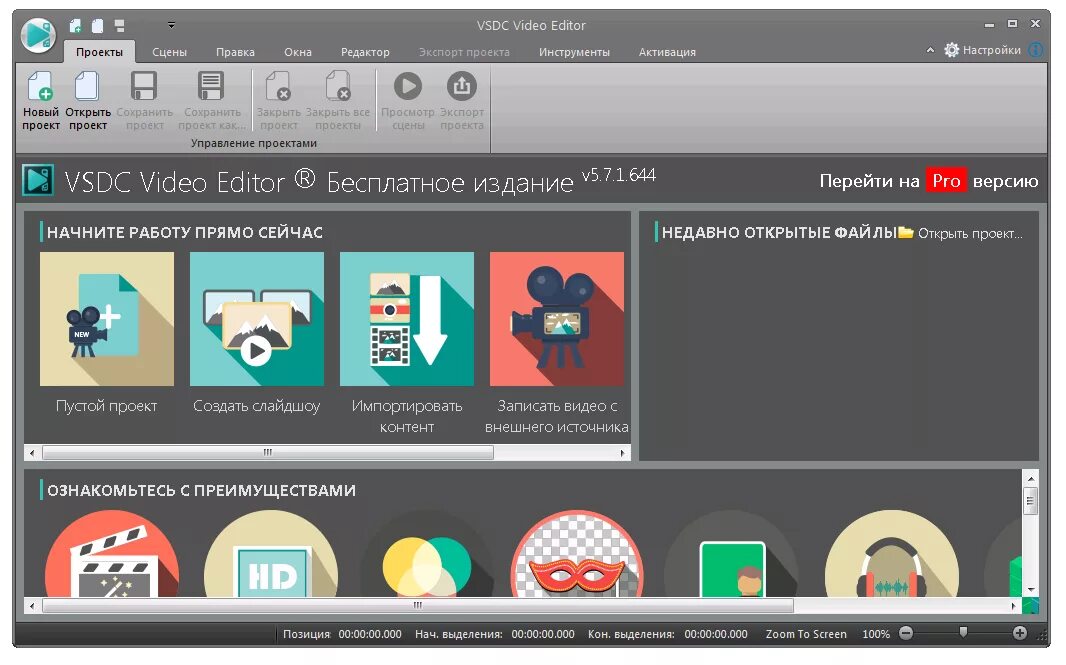Click the clapperboard effects feature icon
The image size is (1066, 665).
(112, 554)
